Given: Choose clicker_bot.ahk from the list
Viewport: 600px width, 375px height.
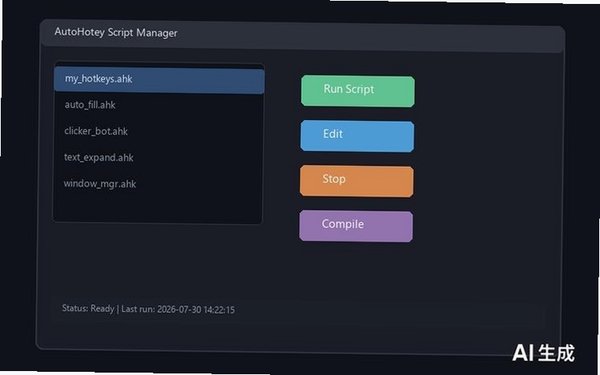Looking at the screenshot, I should click(x=158, y=131).
